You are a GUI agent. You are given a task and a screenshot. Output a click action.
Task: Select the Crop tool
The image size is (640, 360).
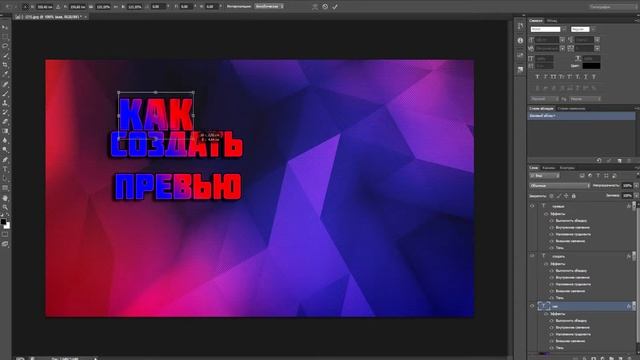(x=5, y=65)
